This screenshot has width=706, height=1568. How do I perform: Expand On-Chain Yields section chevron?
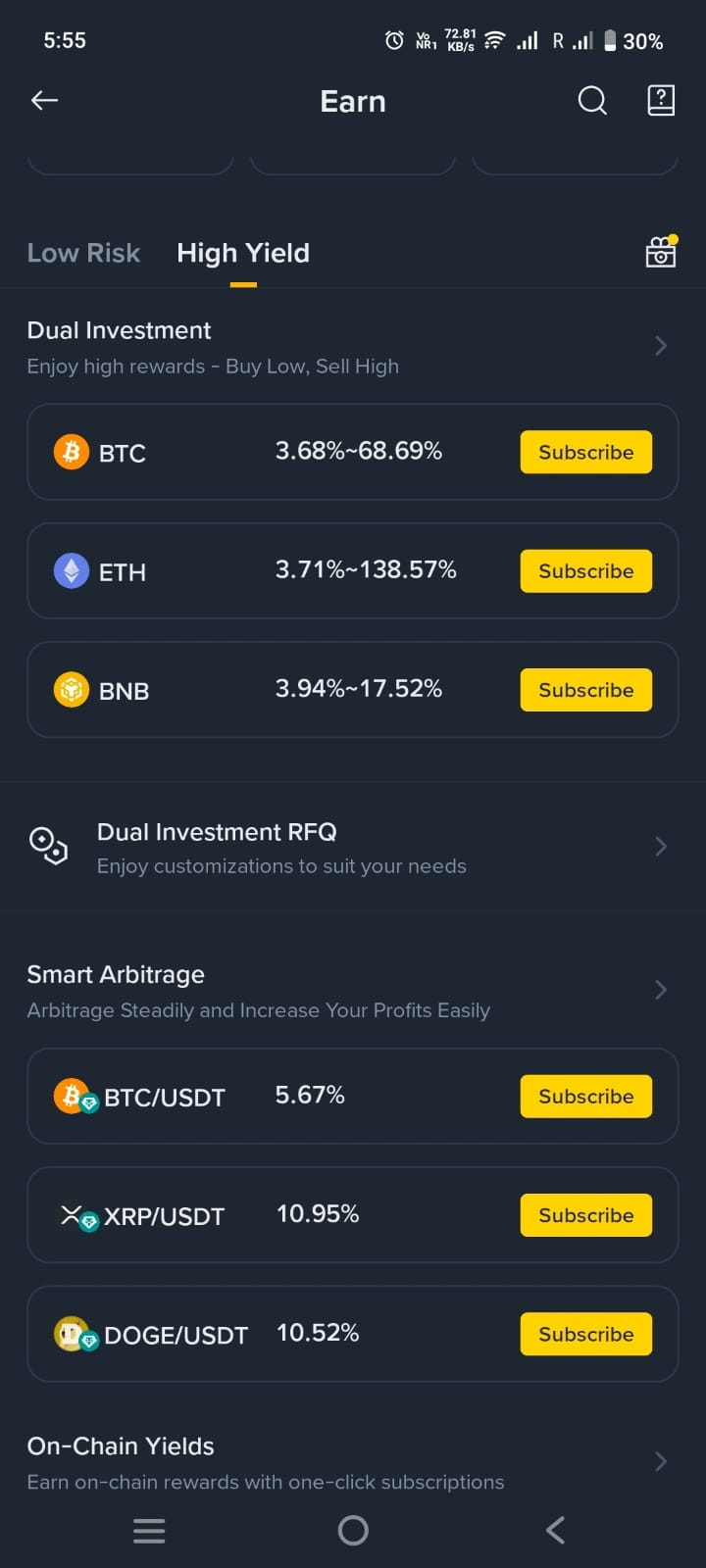click(x=661, y=1461)
